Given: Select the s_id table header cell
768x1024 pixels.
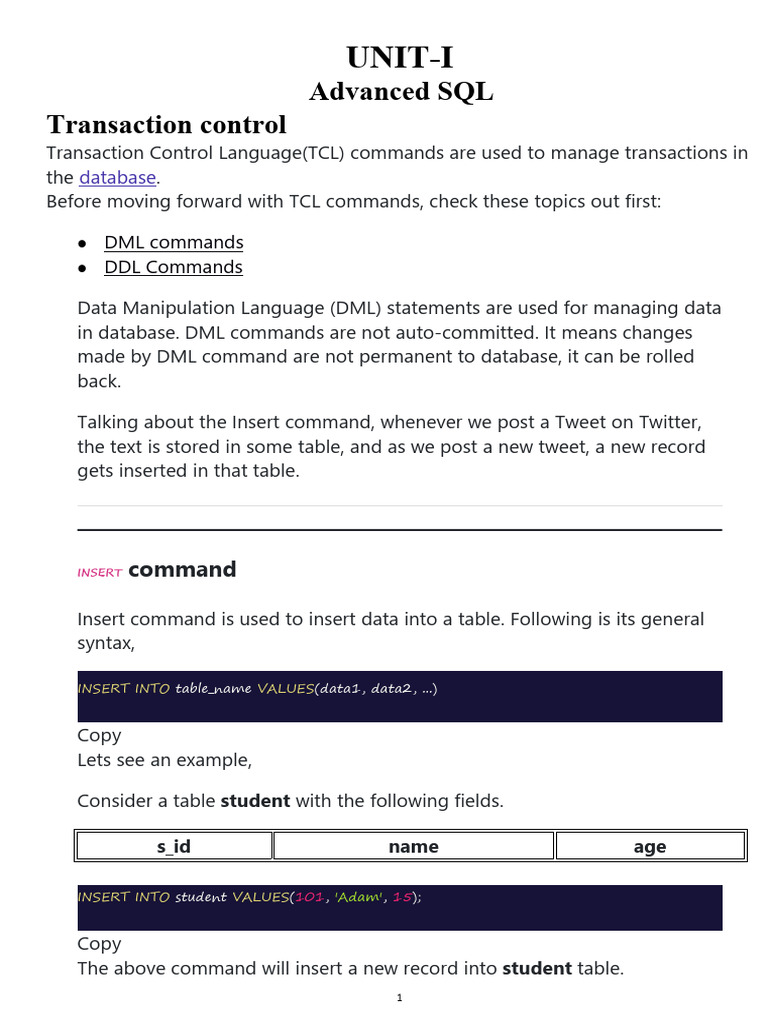Looking at the screenshot, I should click(174, 846).
